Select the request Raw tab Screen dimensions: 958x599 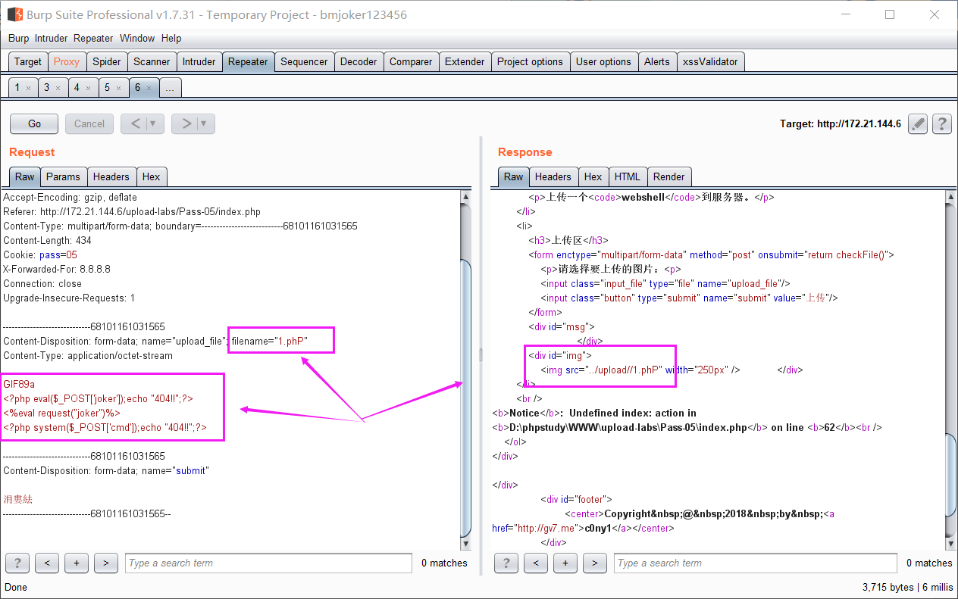24,177
